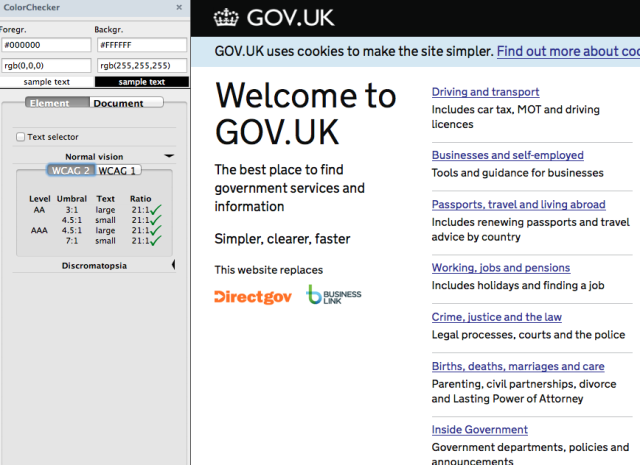This screenshot has width=640, height=465.
Task: Click 'Tools and guidance for businesses' text
Action: (x=518, y=173)
